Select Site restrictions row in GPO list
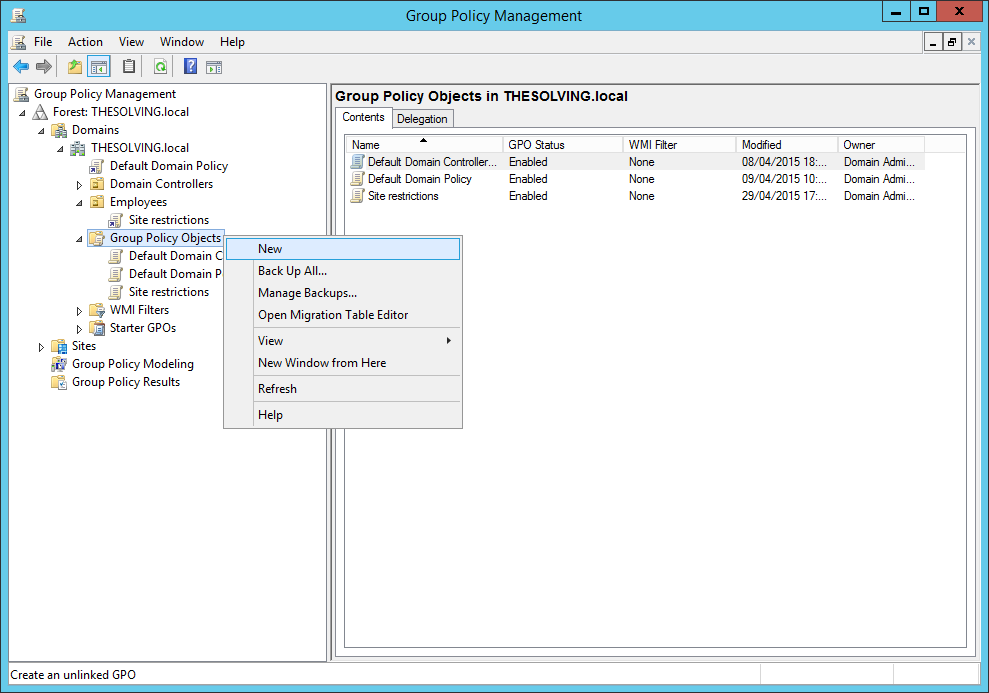The image size is (989, 693). click(637, 196)
